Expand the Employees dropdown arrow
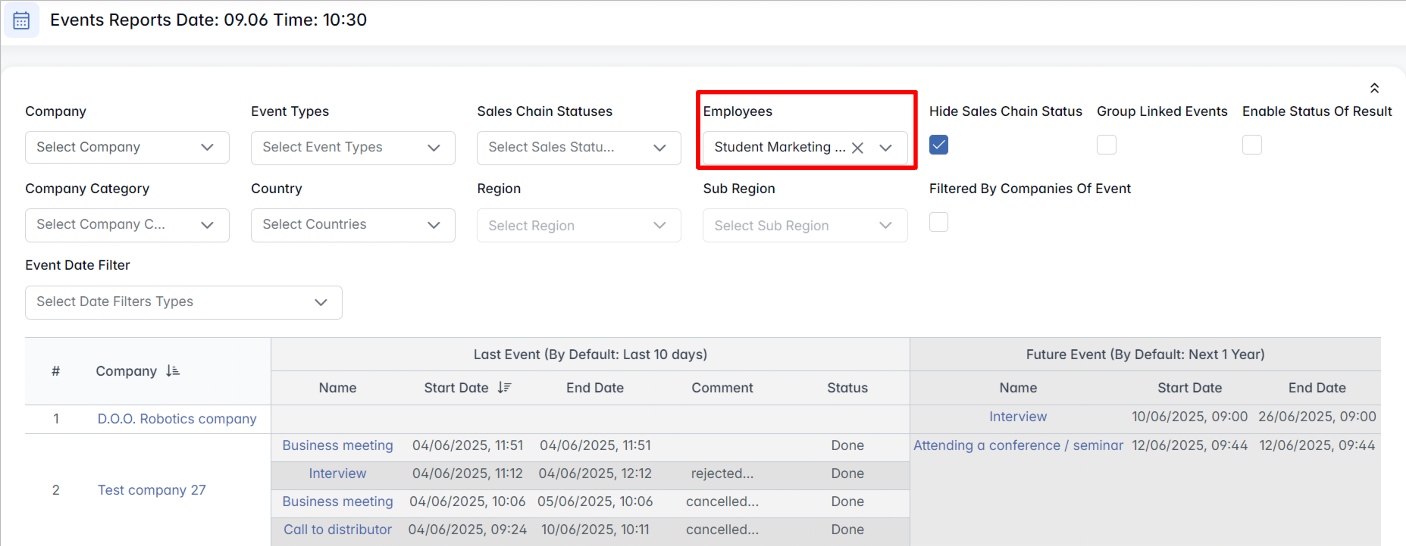1406x546 pixels. coord(885,148)
